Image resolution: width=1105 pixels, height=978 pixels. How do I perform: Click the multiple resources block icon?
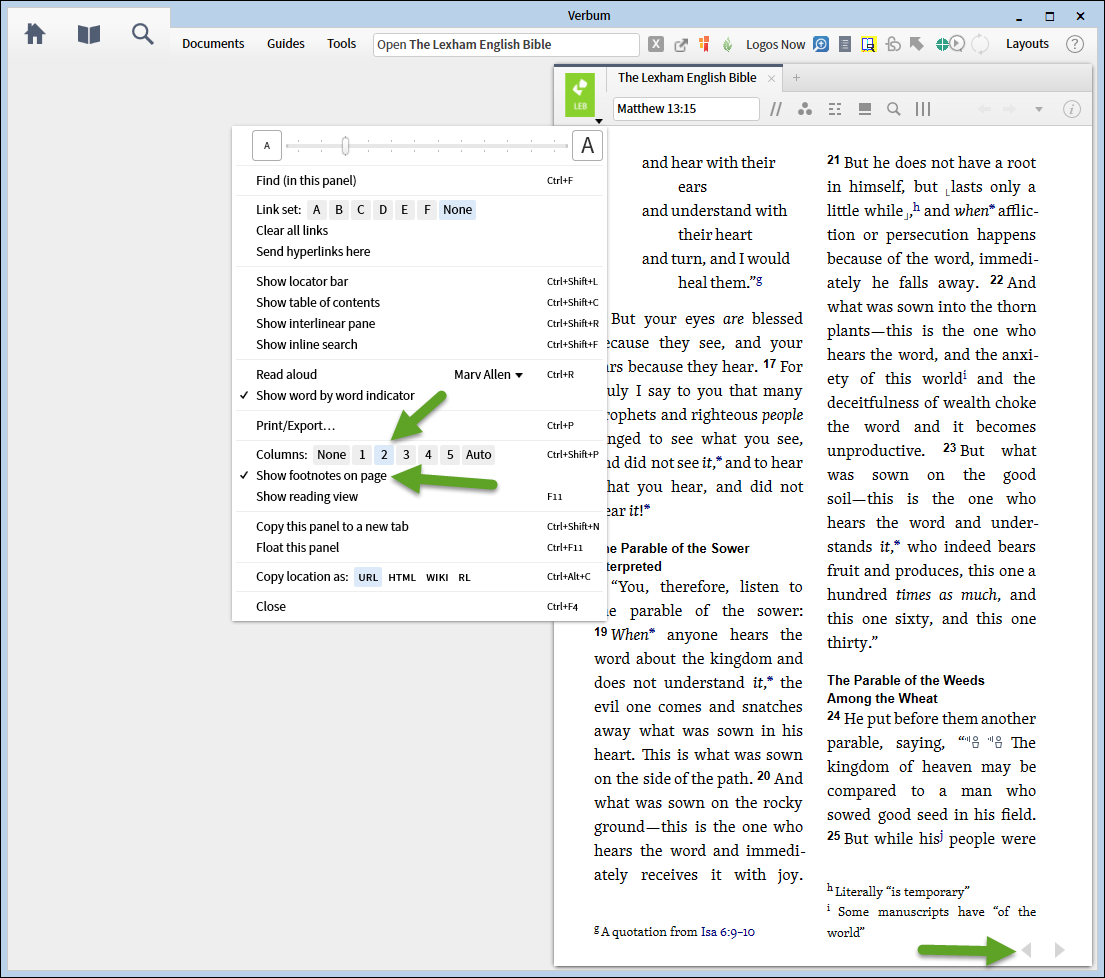(865, 109)
